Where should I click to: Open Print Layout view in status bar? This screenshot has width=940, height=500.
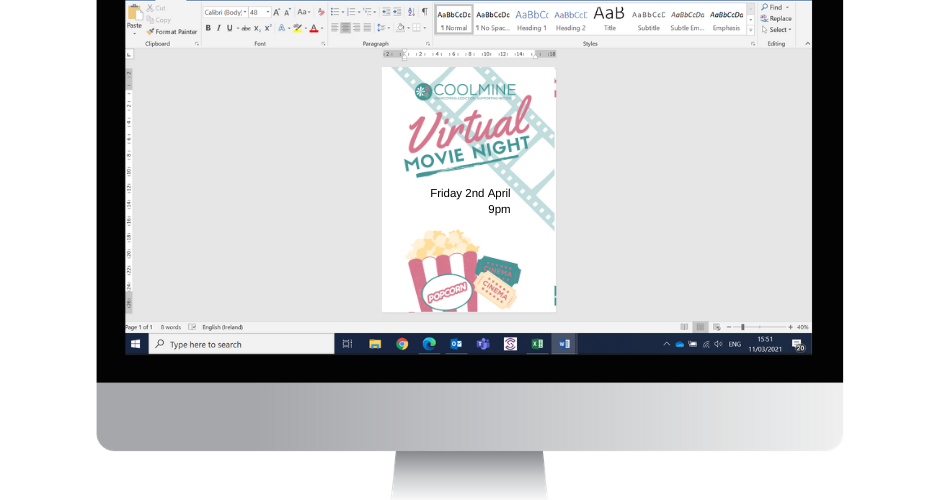coord(700,327)
